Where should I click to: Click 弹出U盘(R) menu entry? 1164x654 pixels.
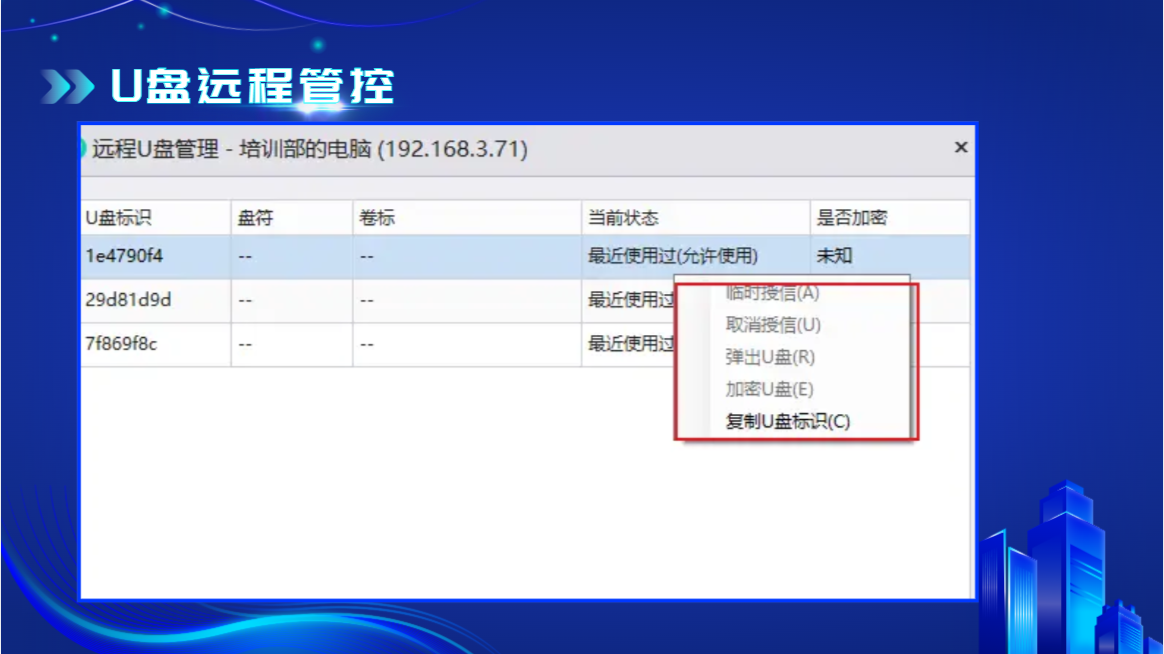point(770,357)
